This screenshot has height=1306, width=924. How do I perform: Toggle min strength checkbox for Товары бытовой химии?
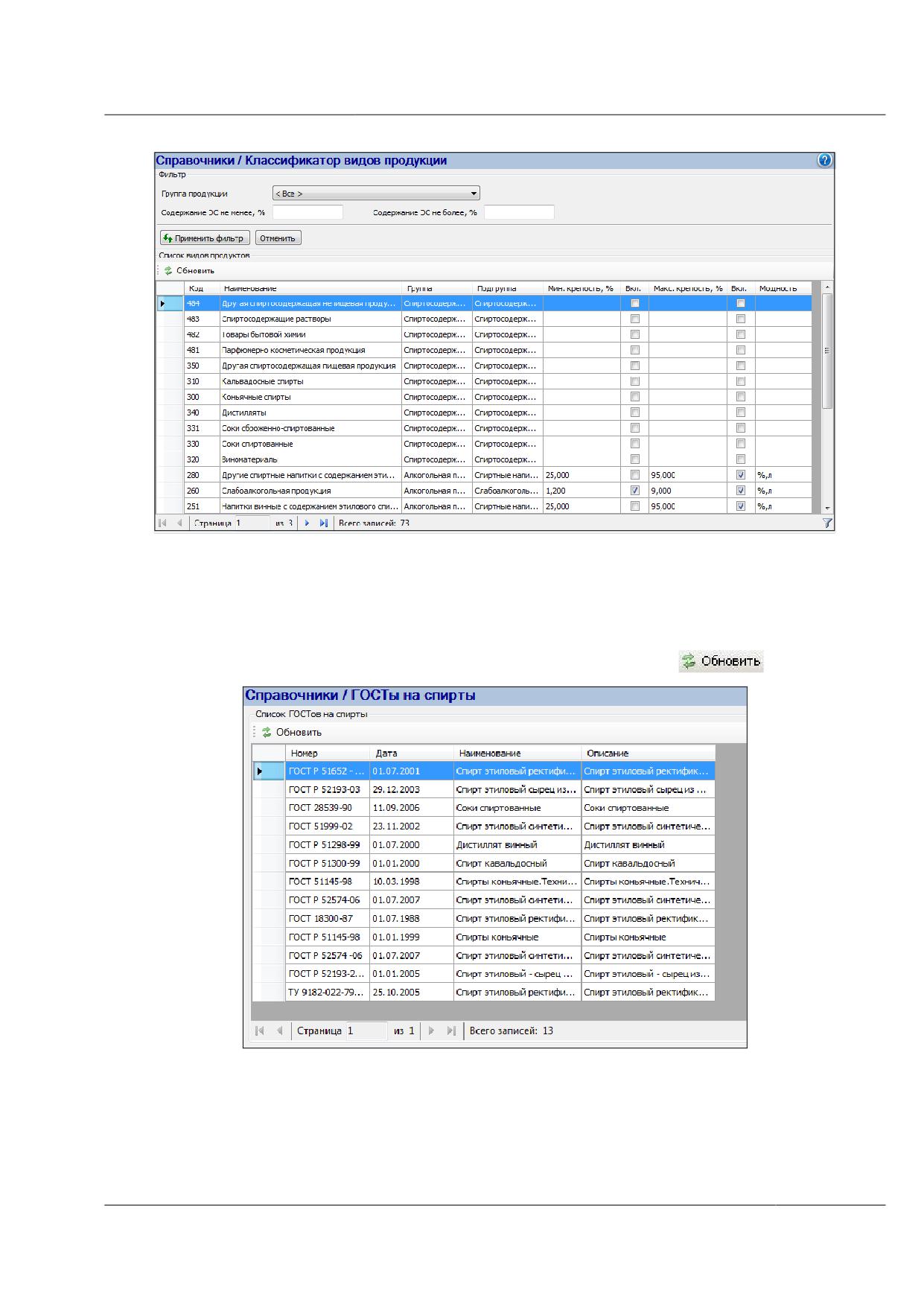point(635,334)
